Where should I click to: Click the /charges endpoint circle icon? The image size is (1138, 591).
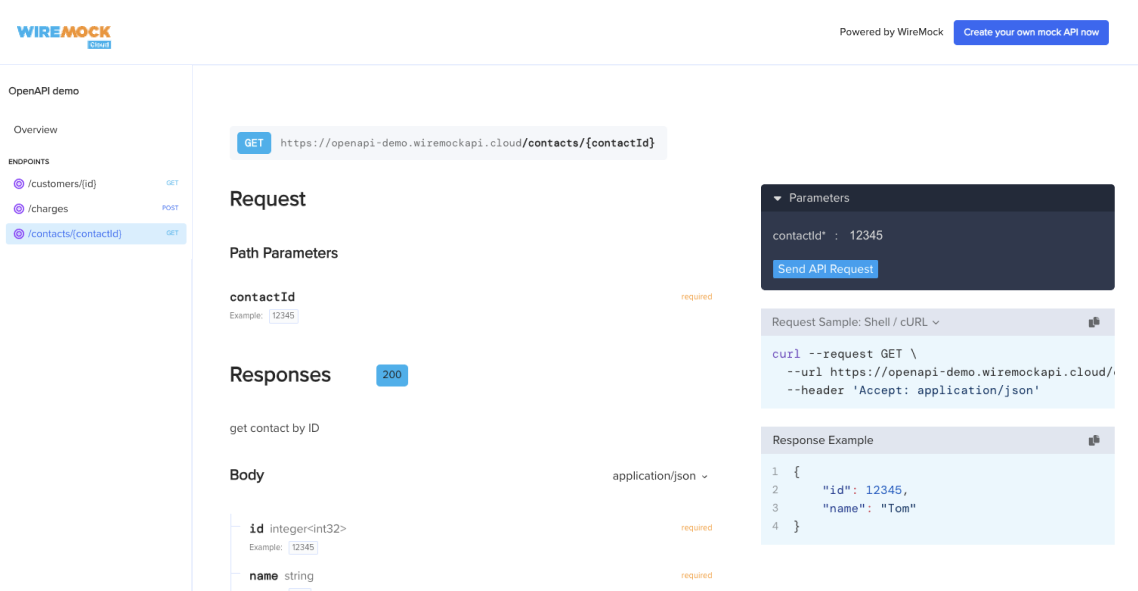(x=19, y=209)
